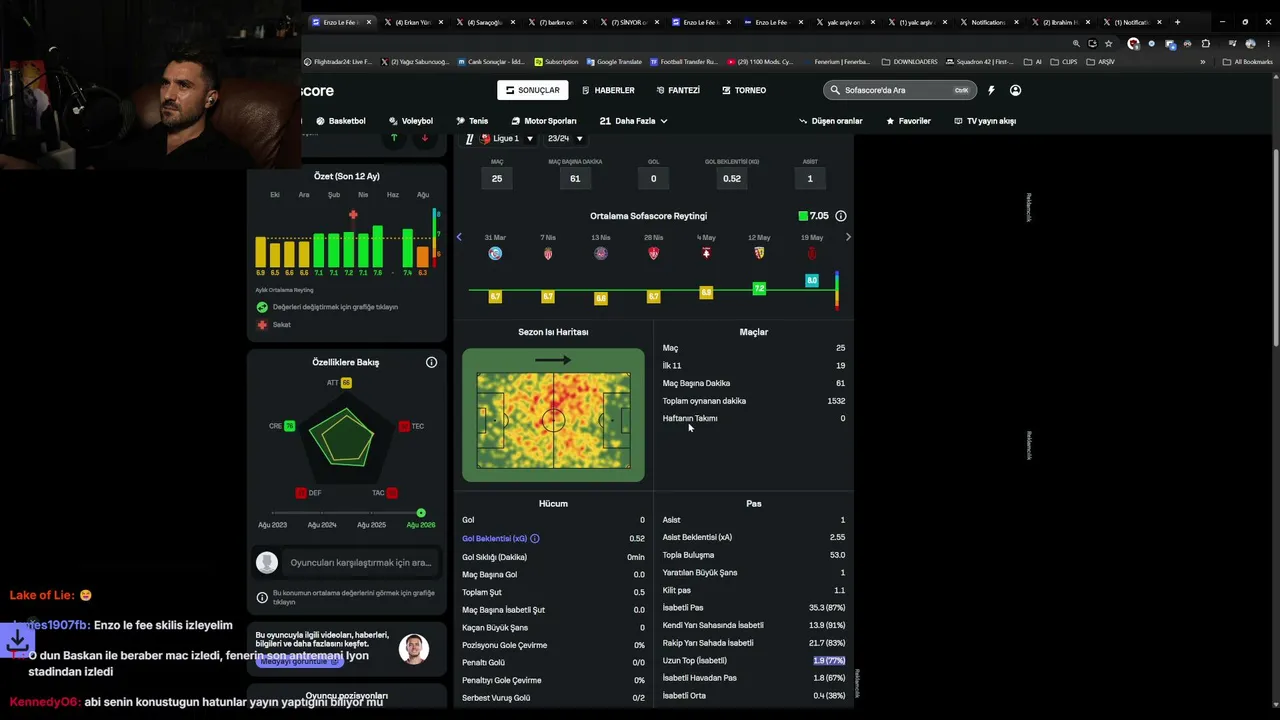The width and height of the screenshot is (1280, 720).
Task: Open Favoriler link
Action: tap(908, 121)
